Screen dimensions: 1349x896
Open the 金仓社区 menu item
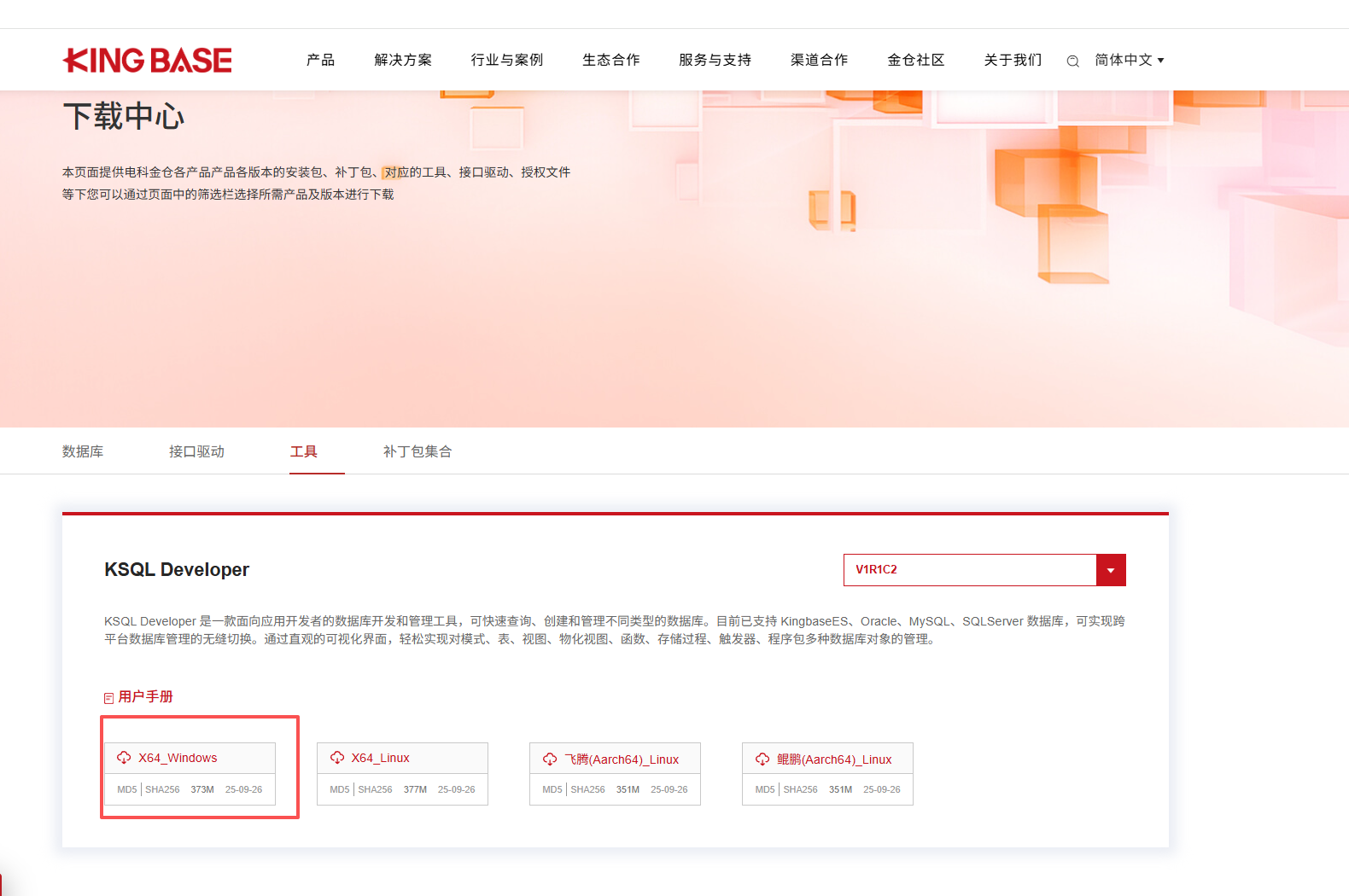(x=915, y=61)
